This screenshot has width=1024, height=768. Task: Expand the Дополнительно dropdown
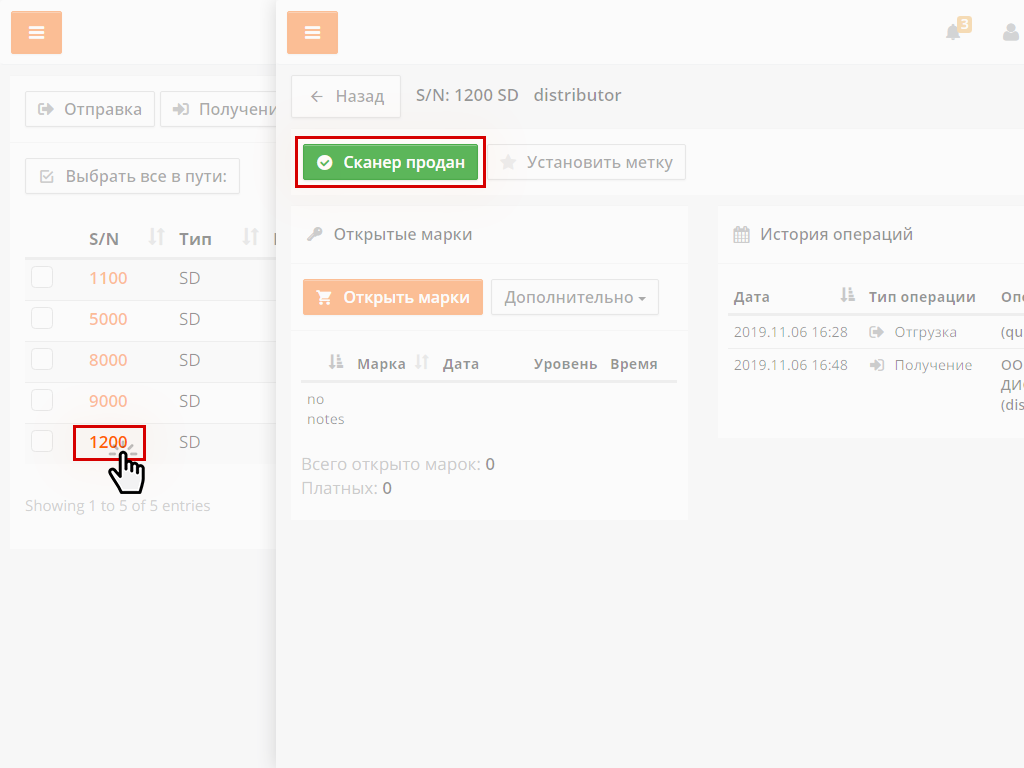pos(574,297)
